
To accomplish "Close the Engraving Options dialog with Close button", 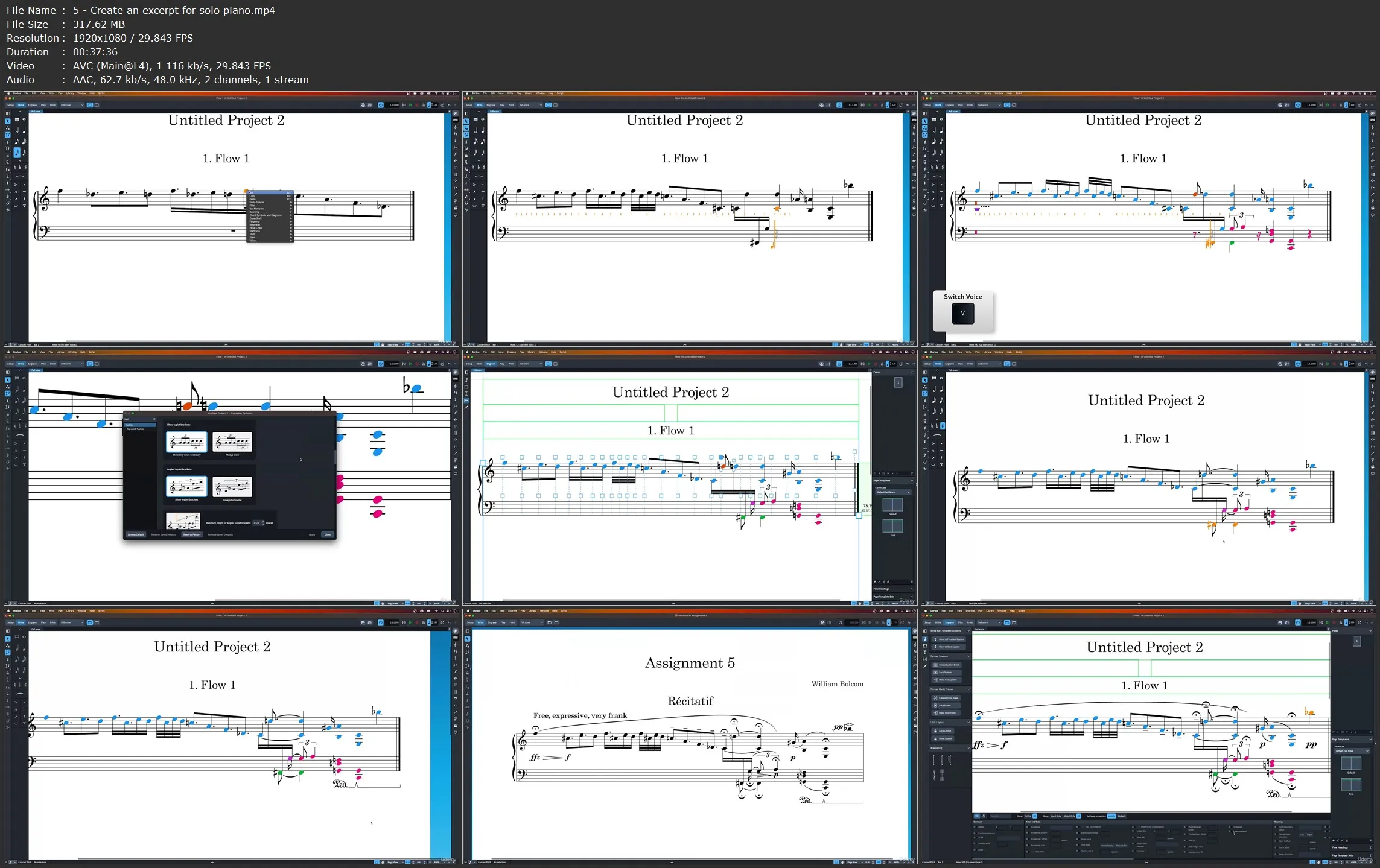I will click(x=328, y=534).
